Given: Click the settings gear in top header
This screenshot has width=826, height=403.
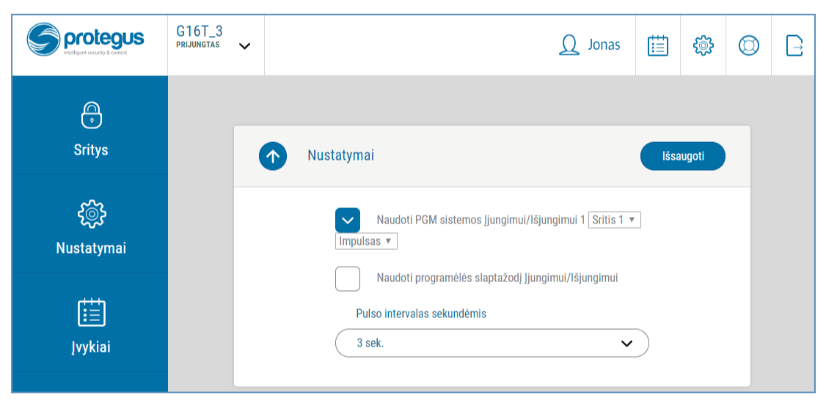Looking at the screenshot, I should 703,45.
